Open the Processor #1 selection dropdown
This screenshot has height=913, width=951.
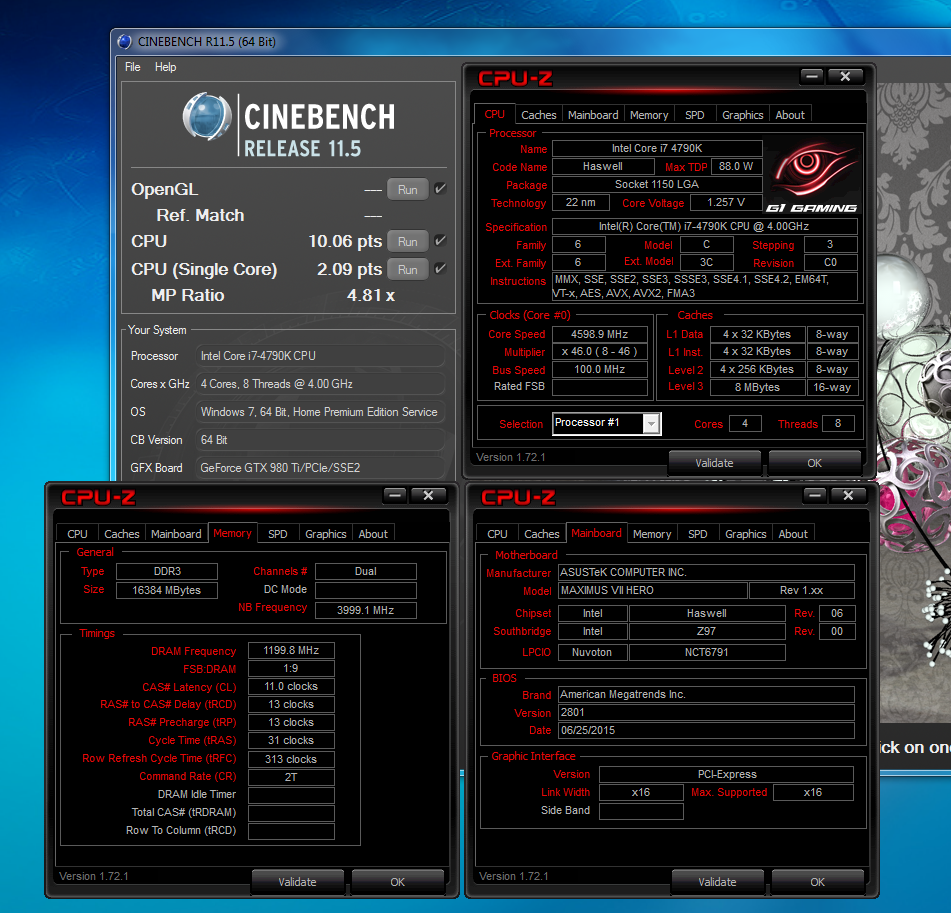click(651, 423)
